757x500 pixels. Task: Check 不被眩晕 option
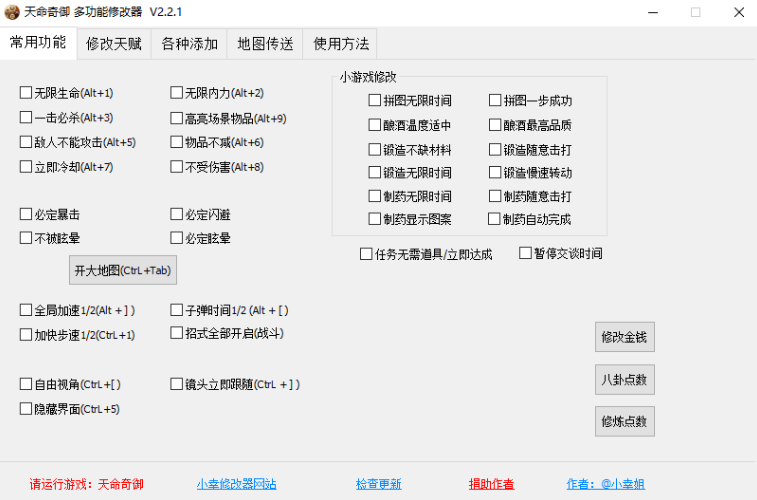26,237
